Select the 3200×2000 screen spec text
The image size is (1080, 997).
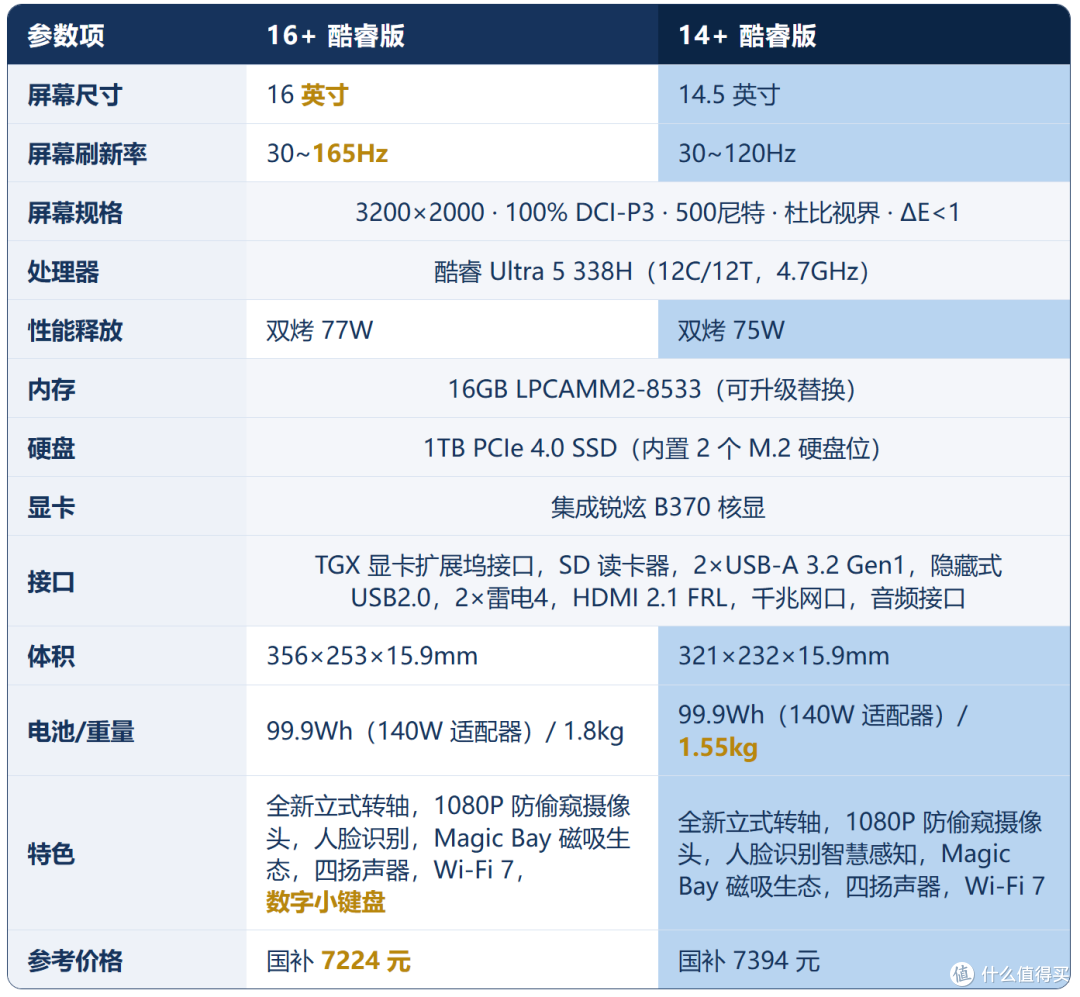pyautogui.click(x=657, y=213)
